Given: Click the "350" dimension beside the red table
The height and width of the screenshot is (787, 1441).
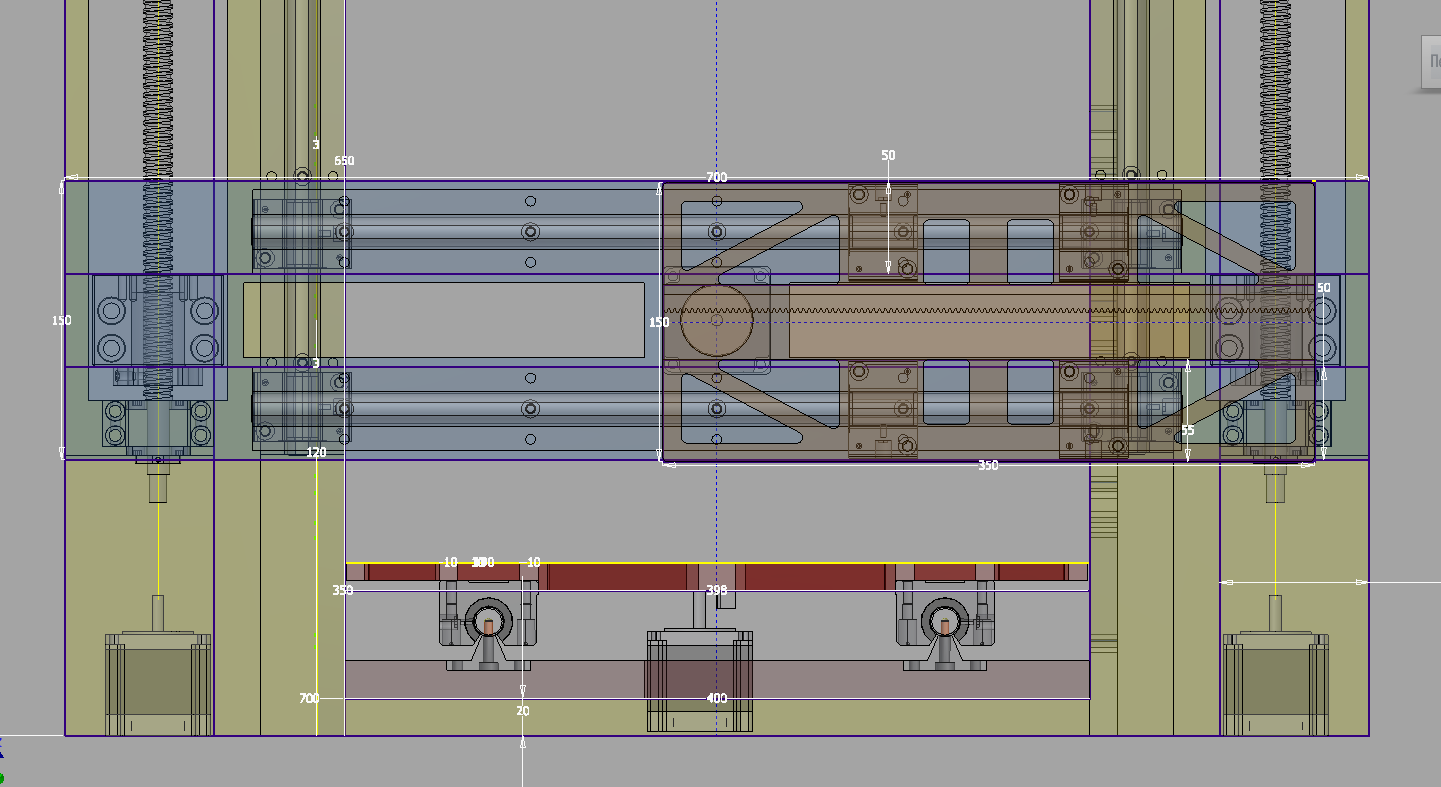Looking at the screenshot, I should click(343, 590).
